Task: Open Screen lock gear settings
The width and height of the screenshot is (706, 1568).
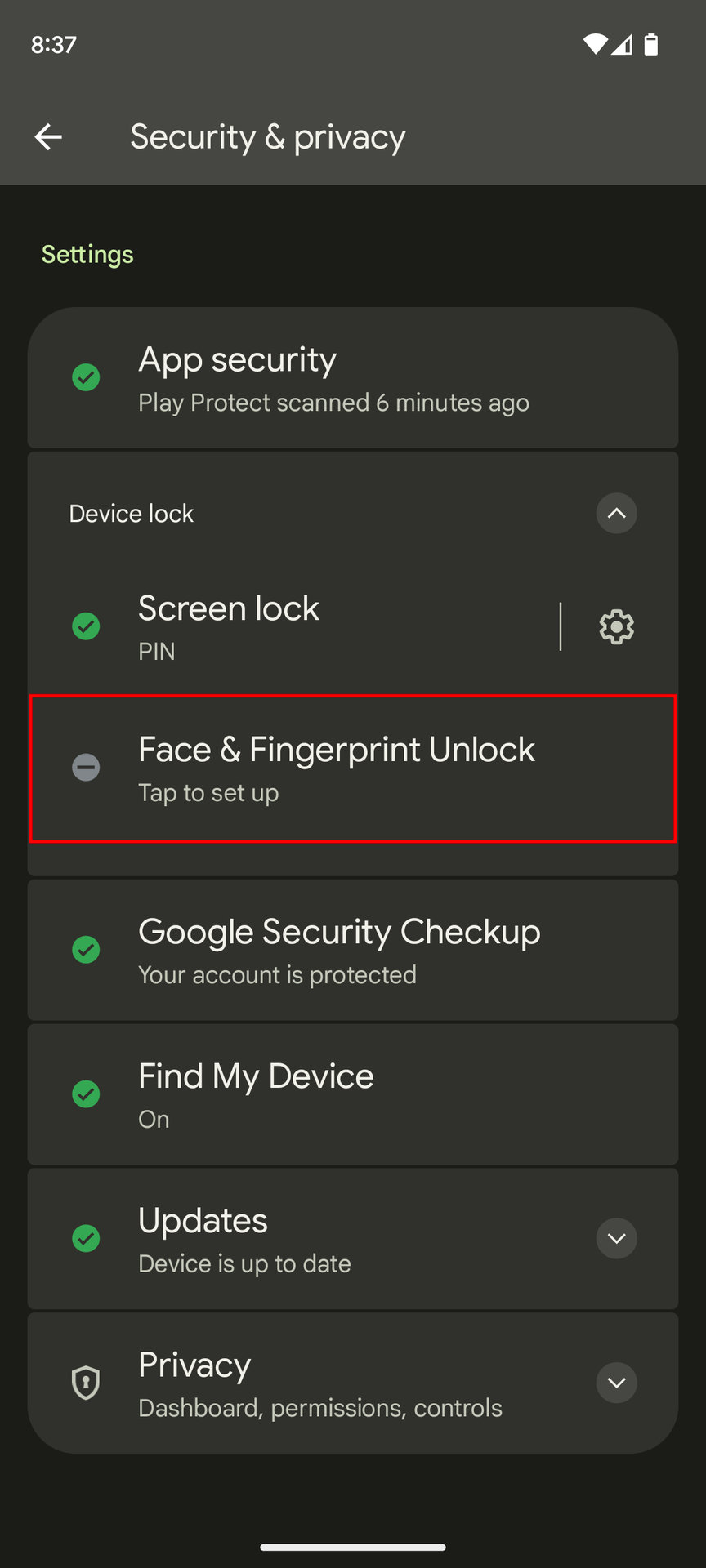Action: tap(616, 627)
